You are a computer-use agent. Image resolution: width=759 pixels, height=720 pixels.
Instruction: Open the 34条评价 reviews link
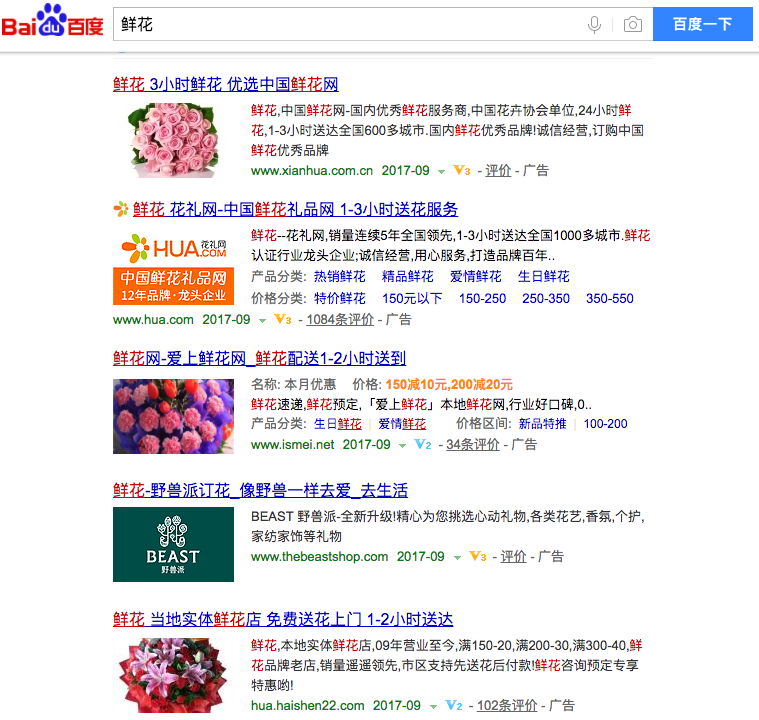(x=472, y=444)
